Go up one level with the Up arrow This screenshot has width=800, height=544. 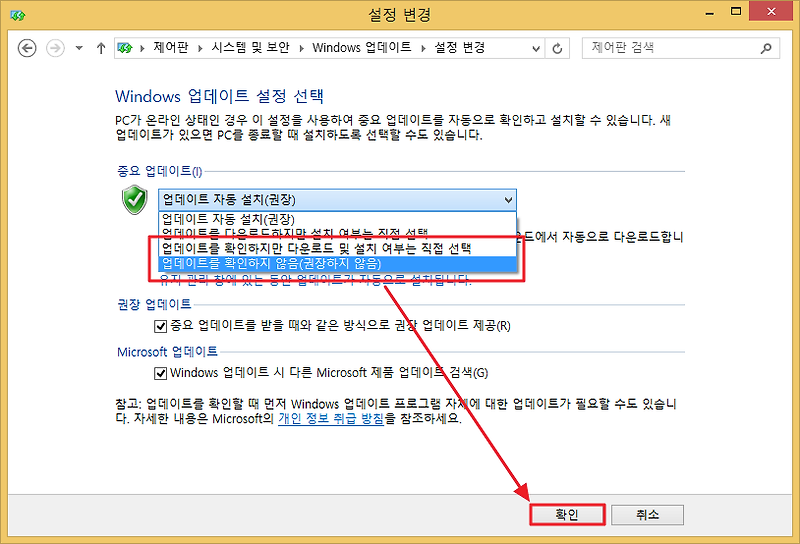[x=101, y=48]
